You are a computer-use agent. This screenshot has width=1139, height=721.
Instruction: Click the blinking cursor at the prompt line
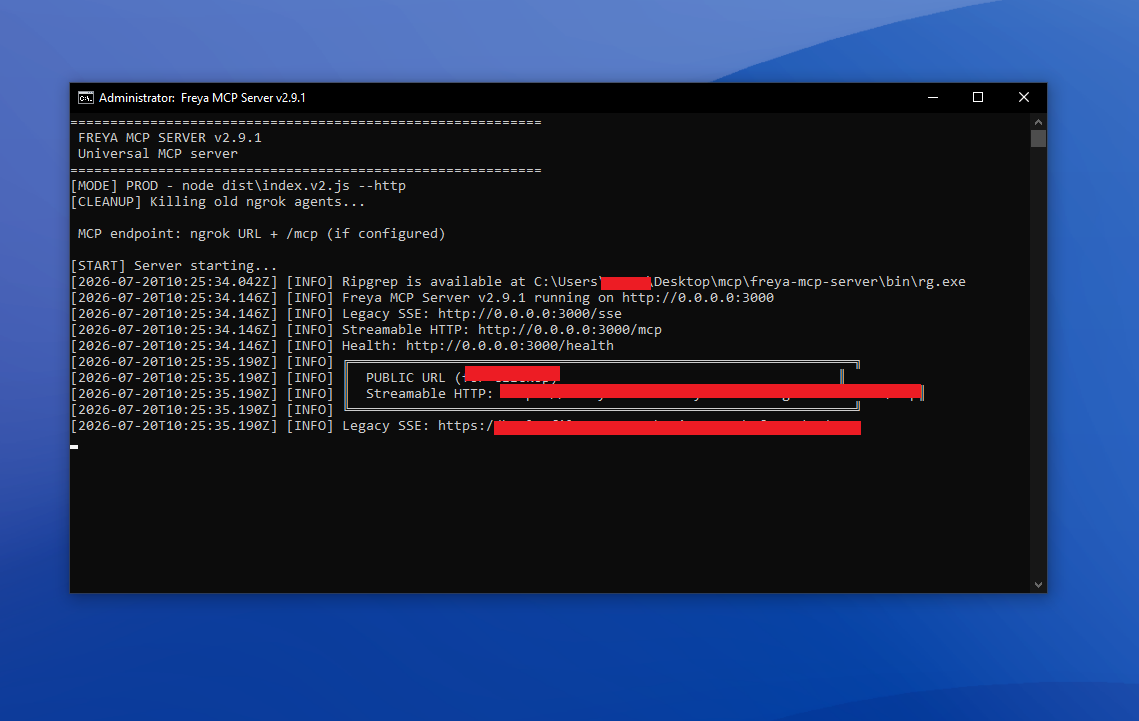pyautogui.click(x=74, y=447)
